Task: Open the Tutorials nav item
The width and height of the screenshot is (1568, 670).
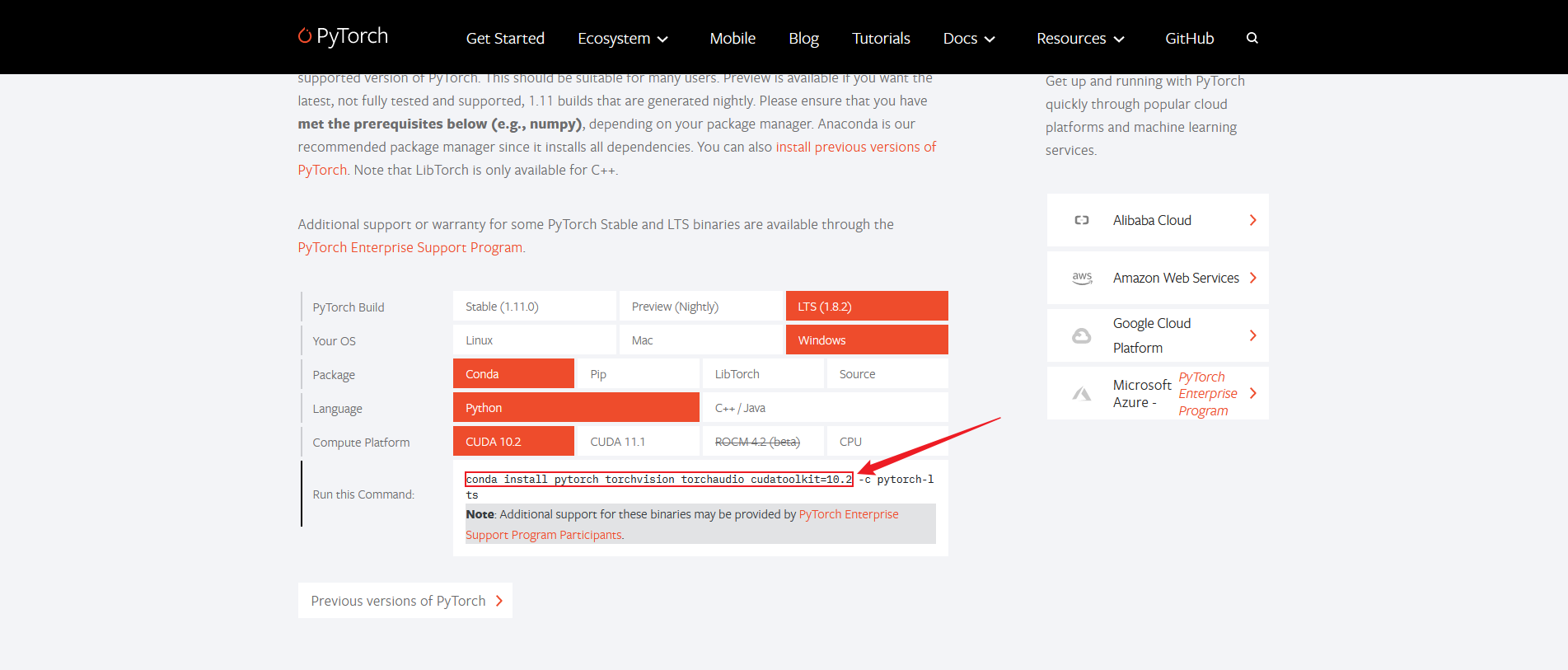Action: [881, 39]
